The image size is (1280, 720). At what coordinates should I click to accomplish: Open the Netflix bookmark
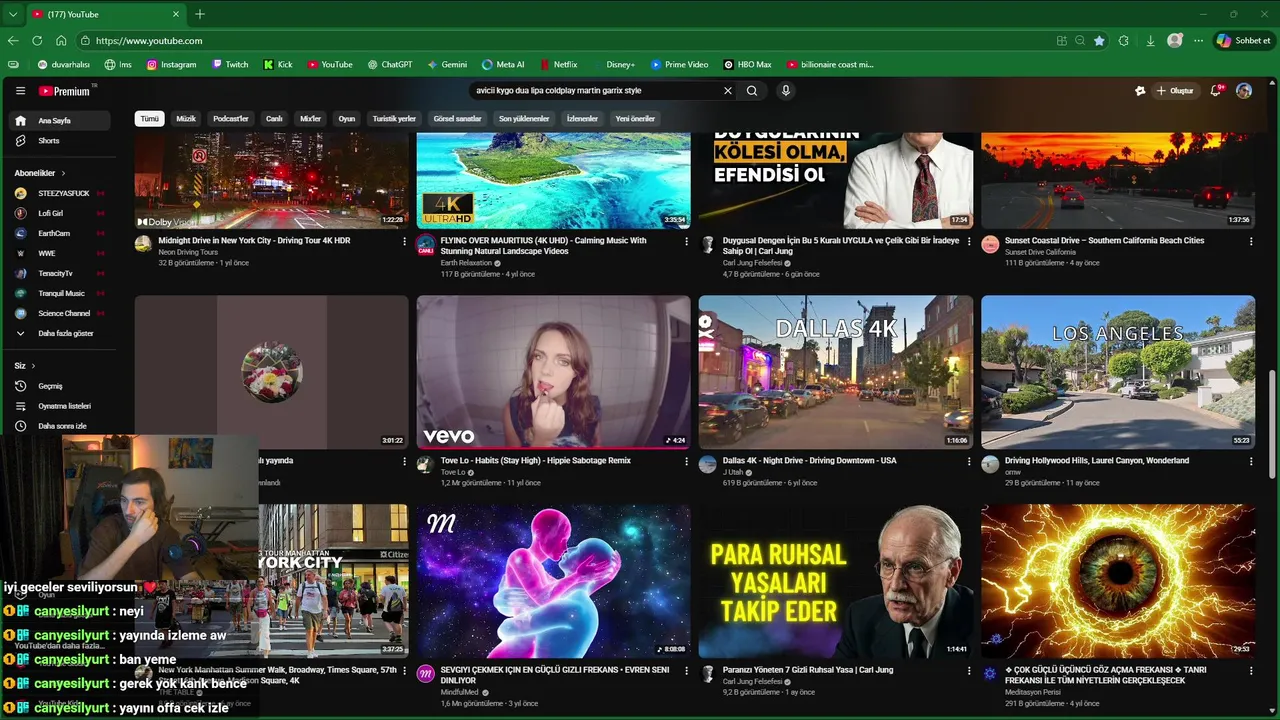click(x=558, y=65)
